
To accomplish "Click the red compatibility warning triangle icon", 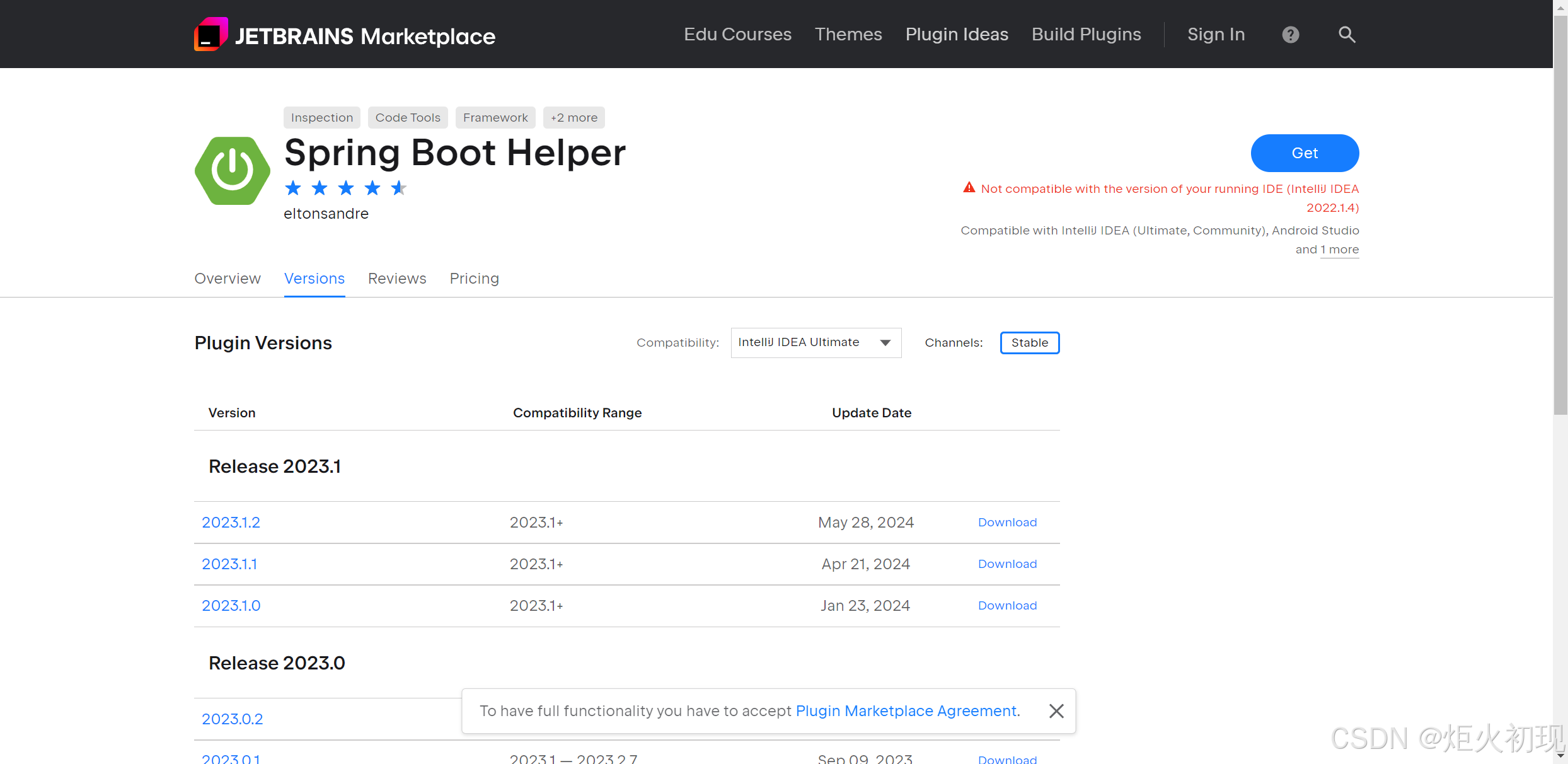I will click(969, 188).
